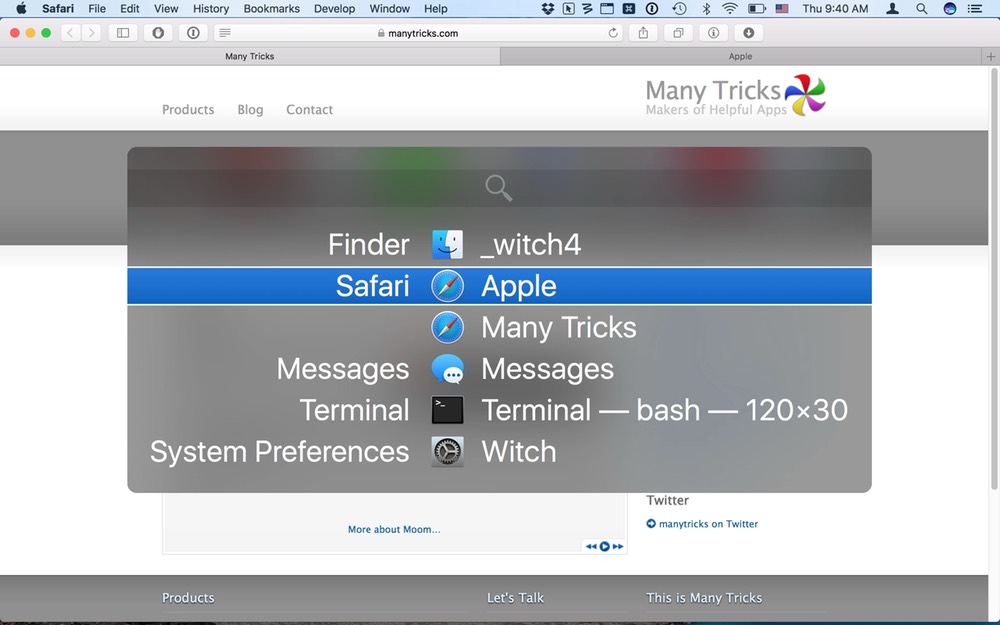Viewport: 1000px width, 625px height.
Task: Open the Develop menu
Action: [x=334, y=9]
